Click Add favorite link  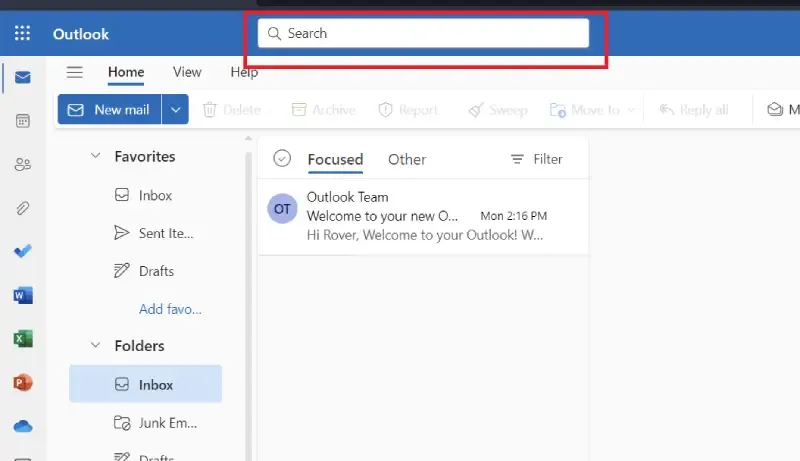pos(170,309)
